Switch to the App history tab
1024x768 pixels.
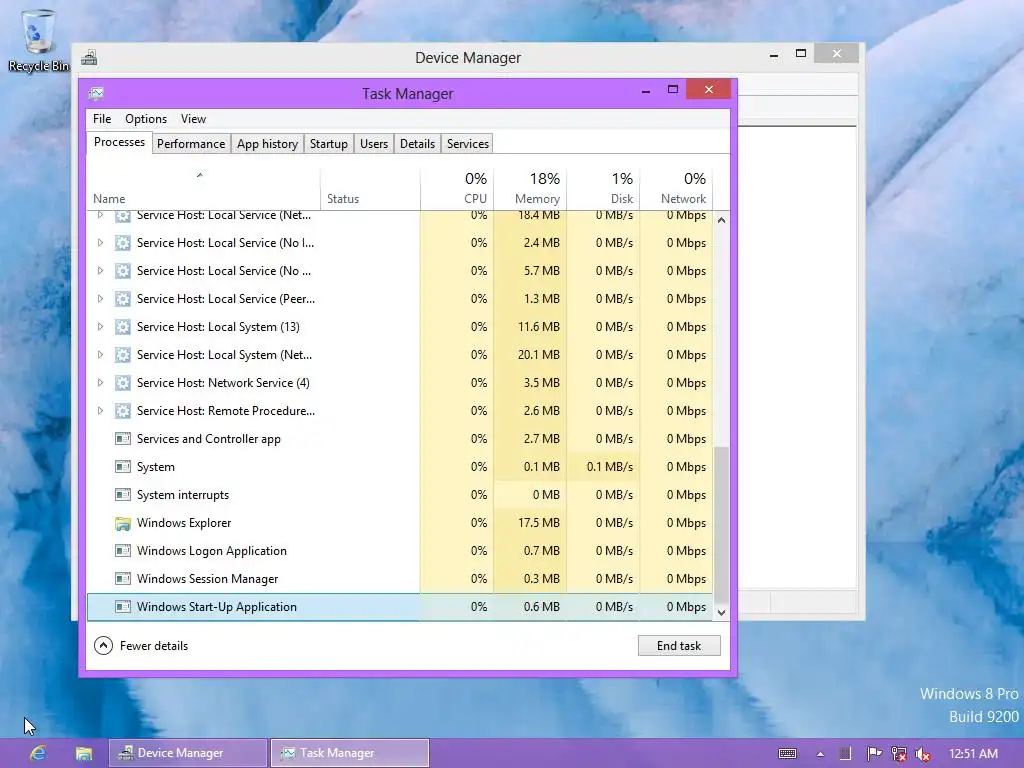pos(267,144)
